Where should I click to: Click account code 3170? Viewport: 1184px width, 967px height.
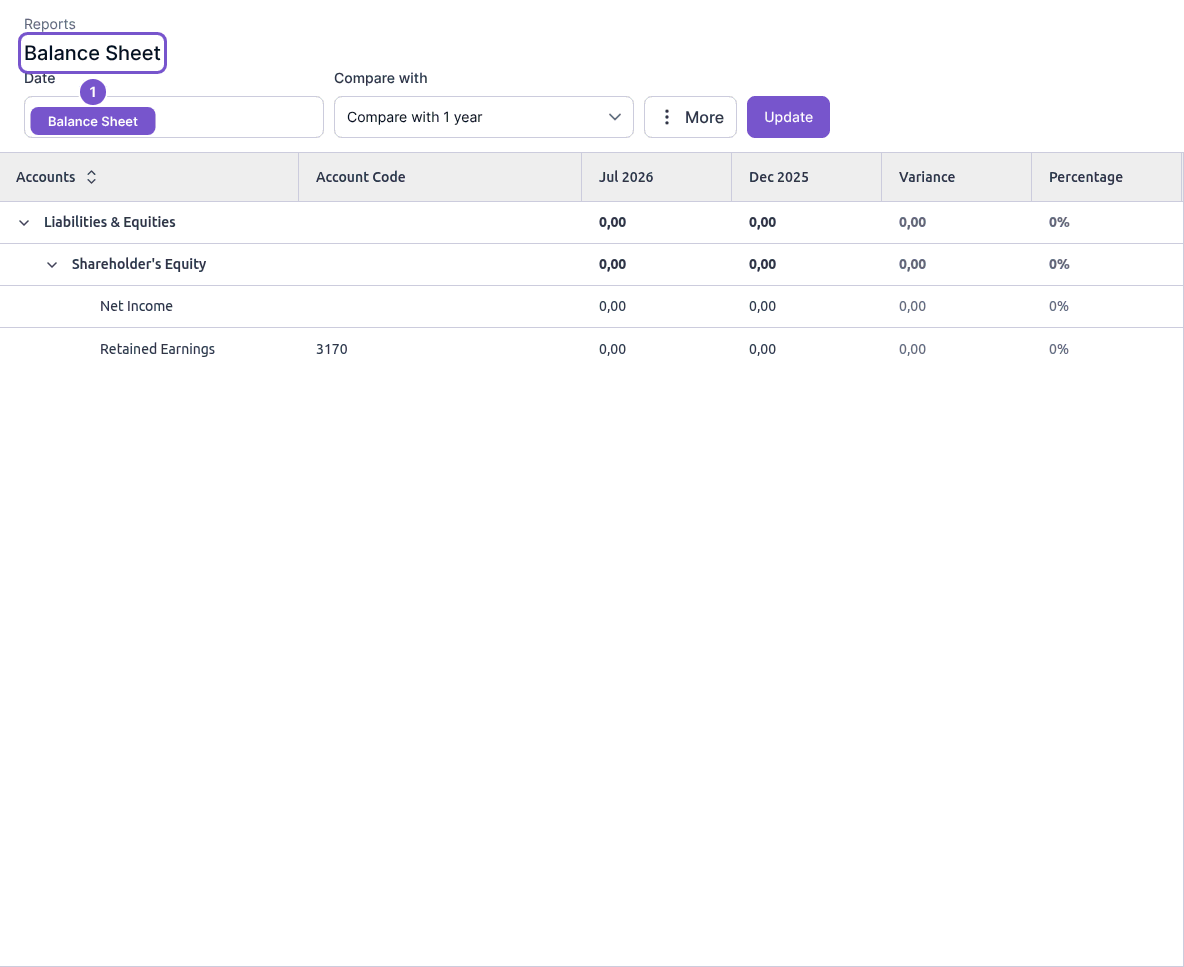(x=331, y=349)
